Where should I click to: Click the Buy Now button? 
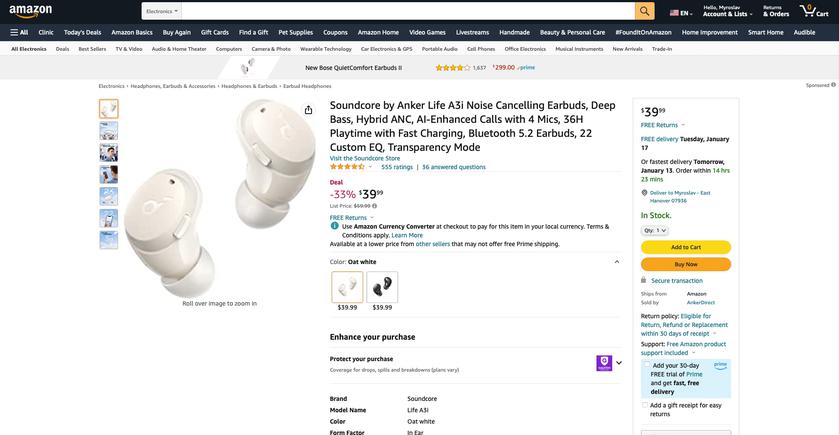(685, 264)
